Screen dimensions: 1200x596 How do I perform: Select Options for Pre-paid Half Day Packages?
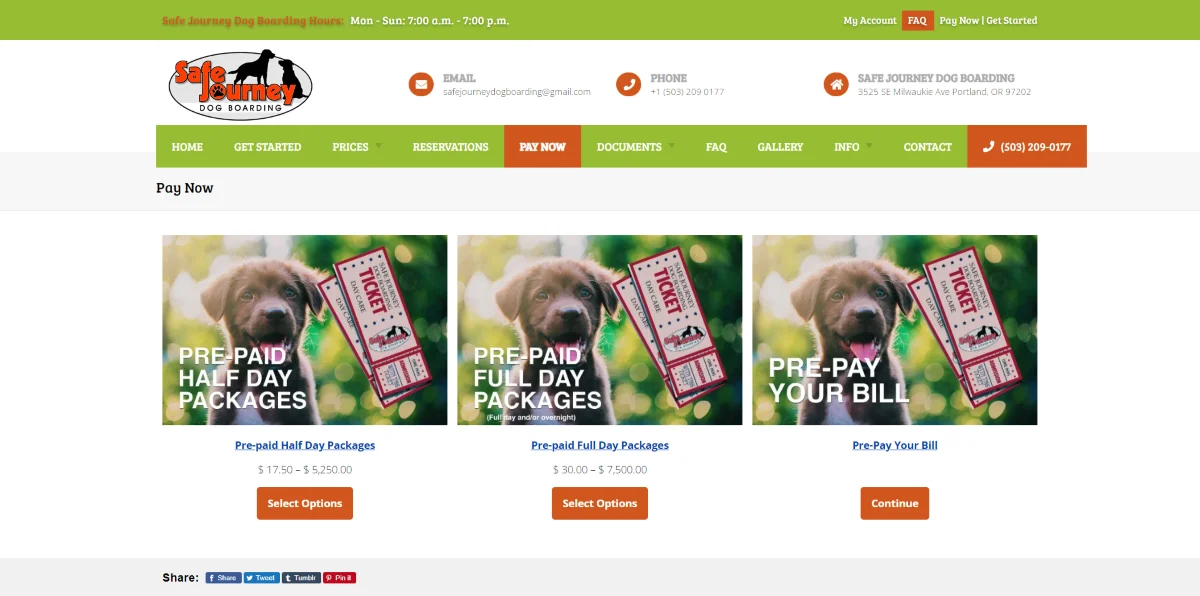pyautogui.click(x=305, y=503)
